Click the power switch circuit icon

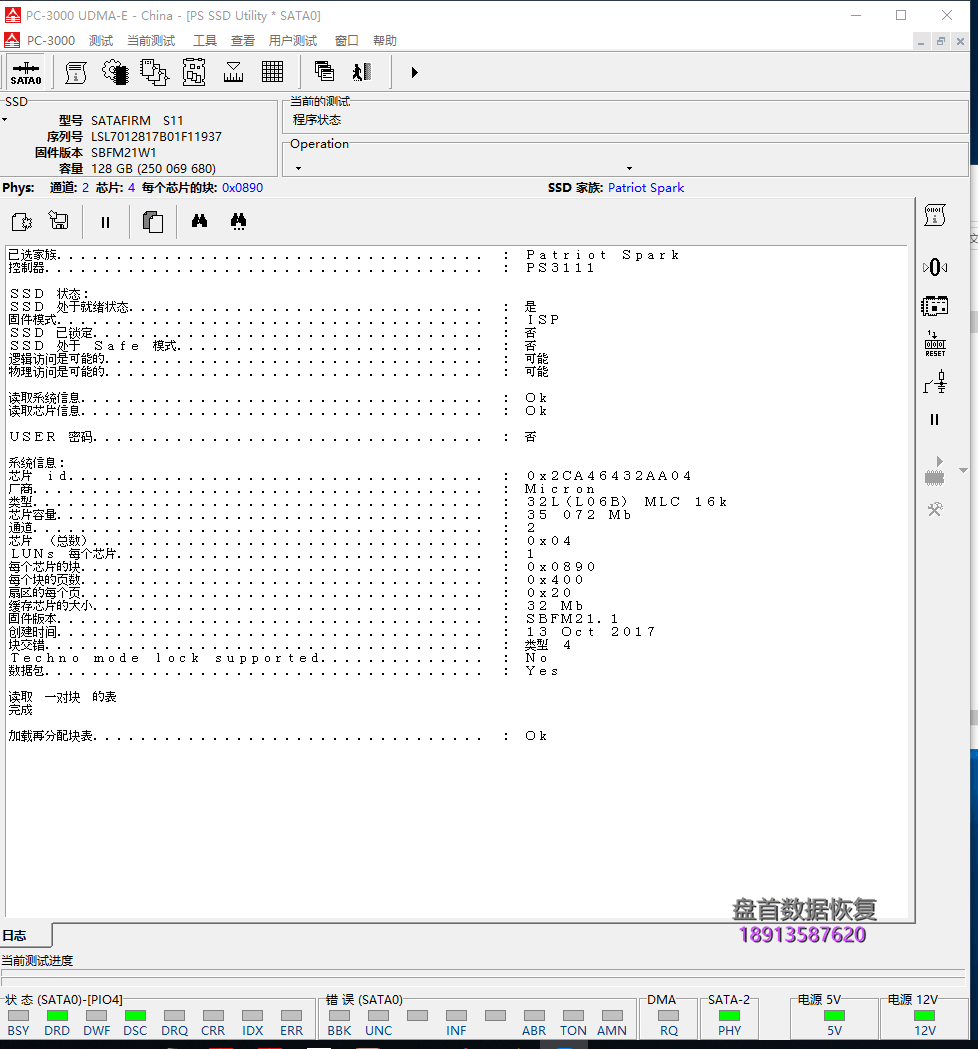point(935,382)
